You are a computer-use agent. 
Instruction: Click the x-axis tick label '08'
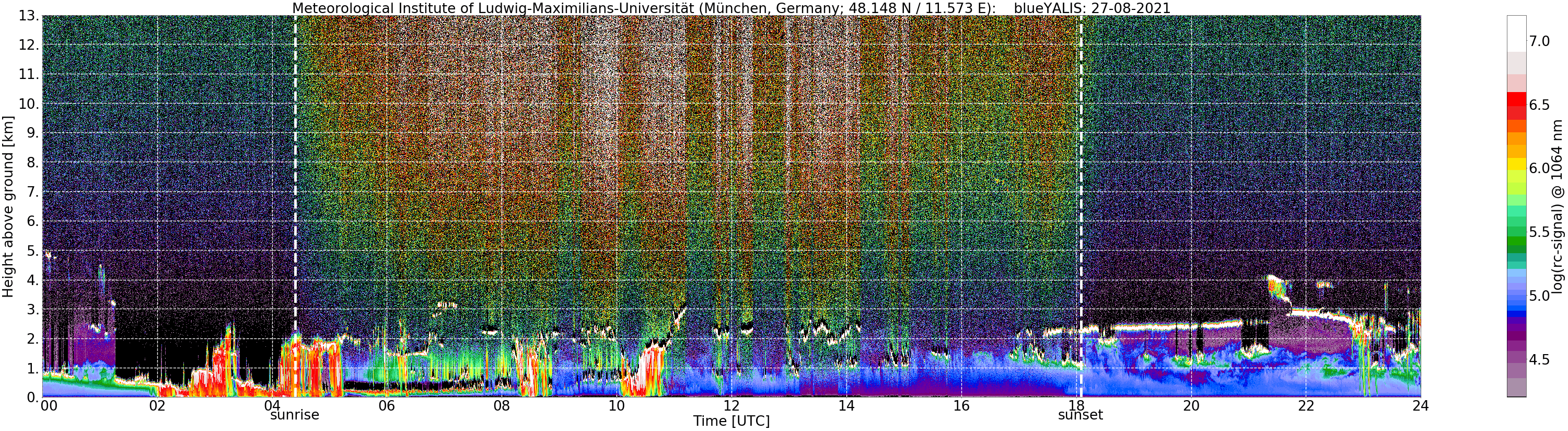click(501, 405)
